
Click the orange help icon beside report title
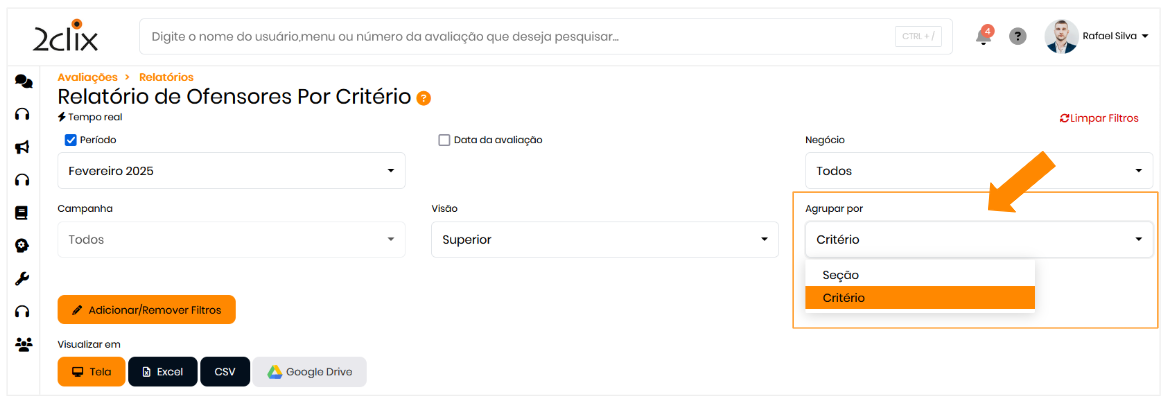point(424,98)
